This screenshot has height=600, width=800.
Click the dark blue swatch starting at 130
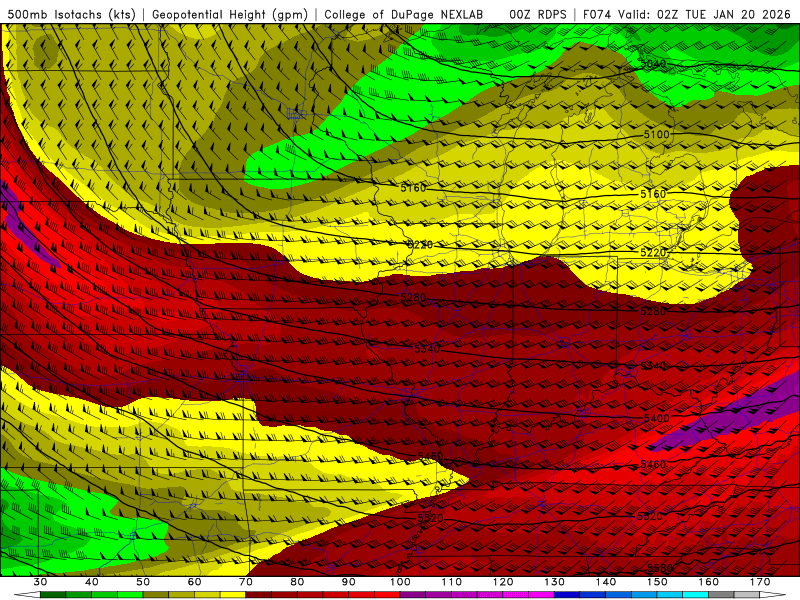(x=567, y=594)
